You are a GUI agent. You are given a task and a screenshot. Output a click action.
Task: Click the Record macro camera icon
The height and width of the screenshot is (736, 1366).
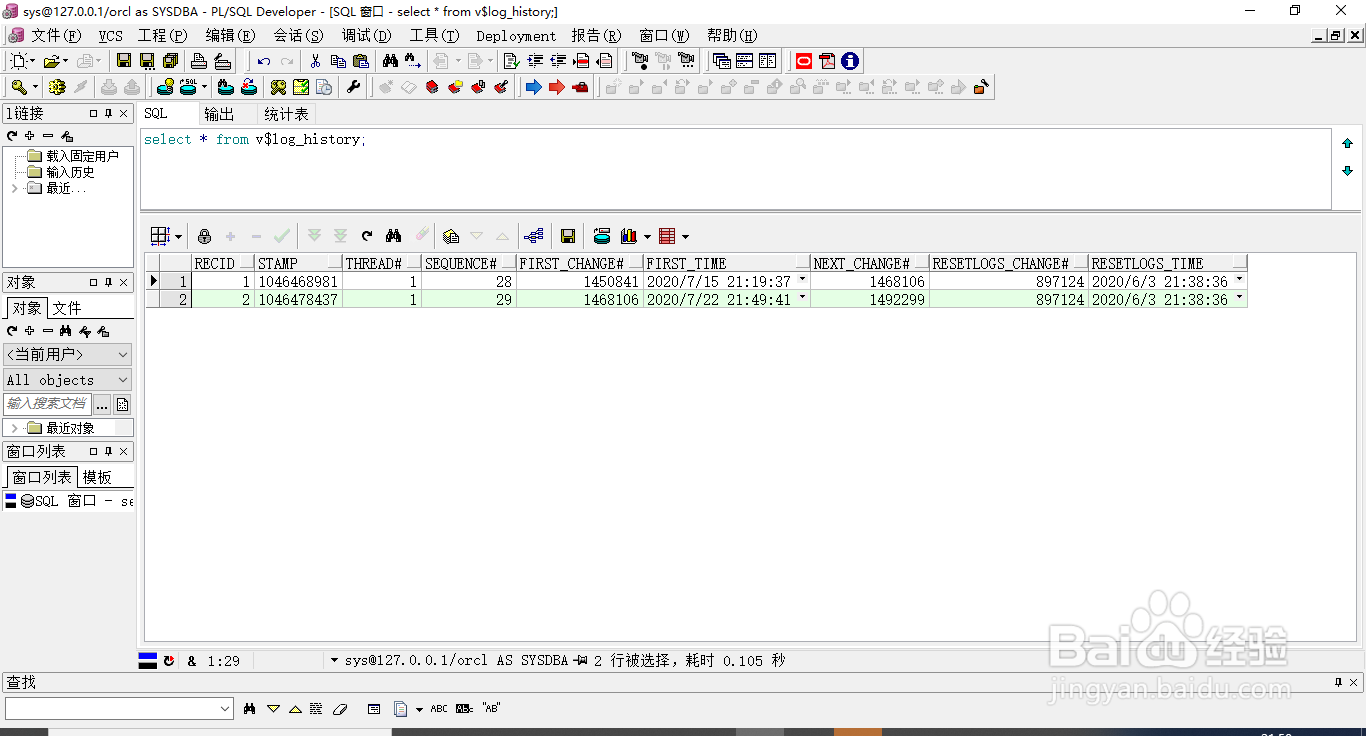click(x=640, y=61)
